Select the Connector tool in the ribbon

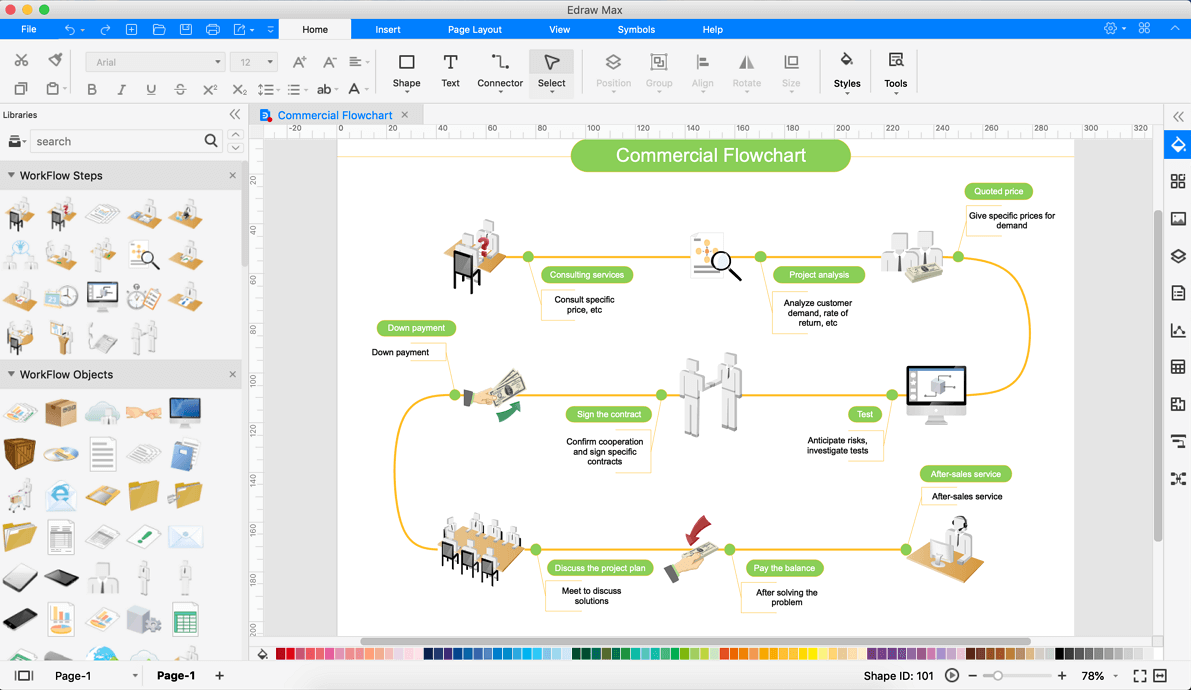pos(499,71)
